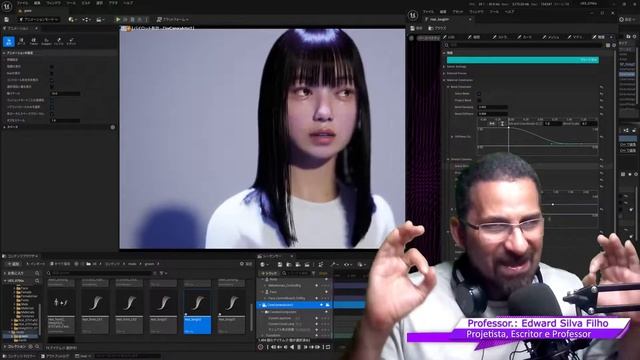The height and width of the screenshot is (360, 640).
Task: Click the white curve key in bend scale graph
Action: click(508, 128)
